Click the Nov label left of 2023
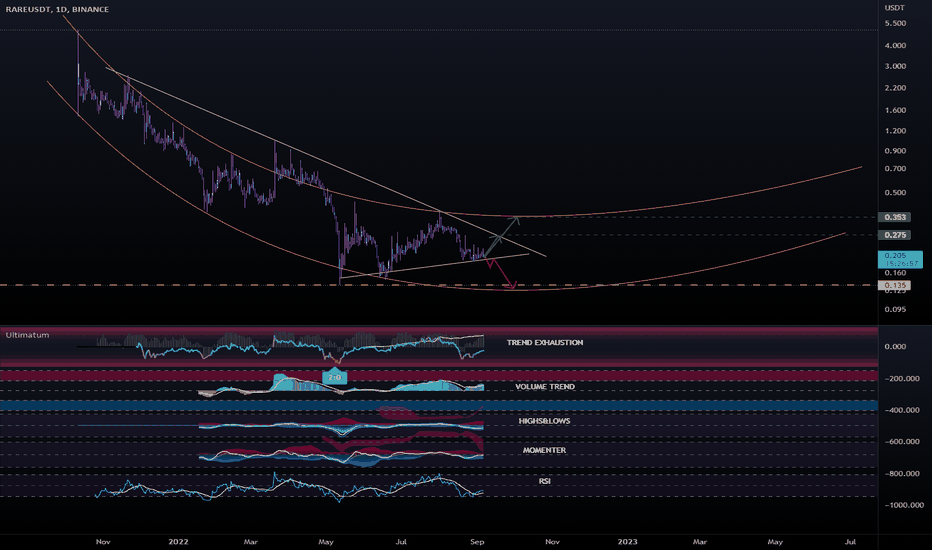Image resolution: width=932 pixels, height=550 pixels. 553,542
